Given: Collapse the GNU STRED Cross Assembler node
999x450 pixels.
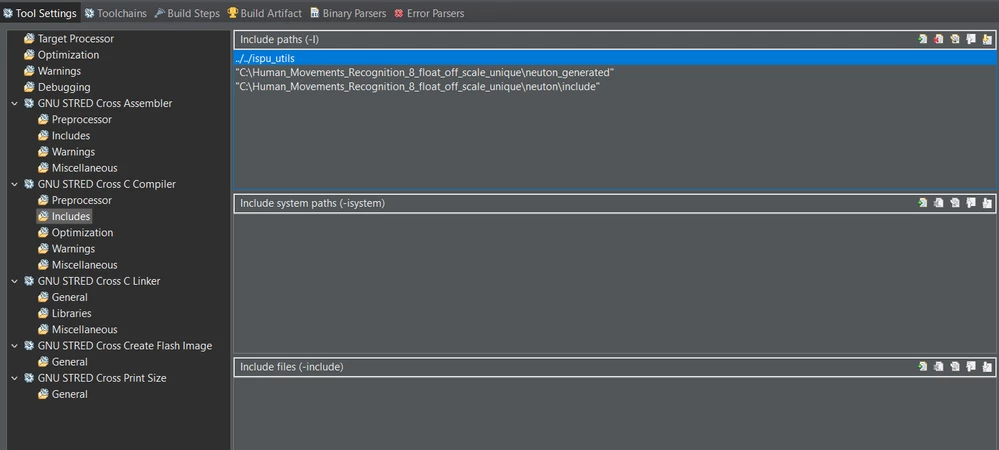Looking at the screenshot, I should click(14, 103).
